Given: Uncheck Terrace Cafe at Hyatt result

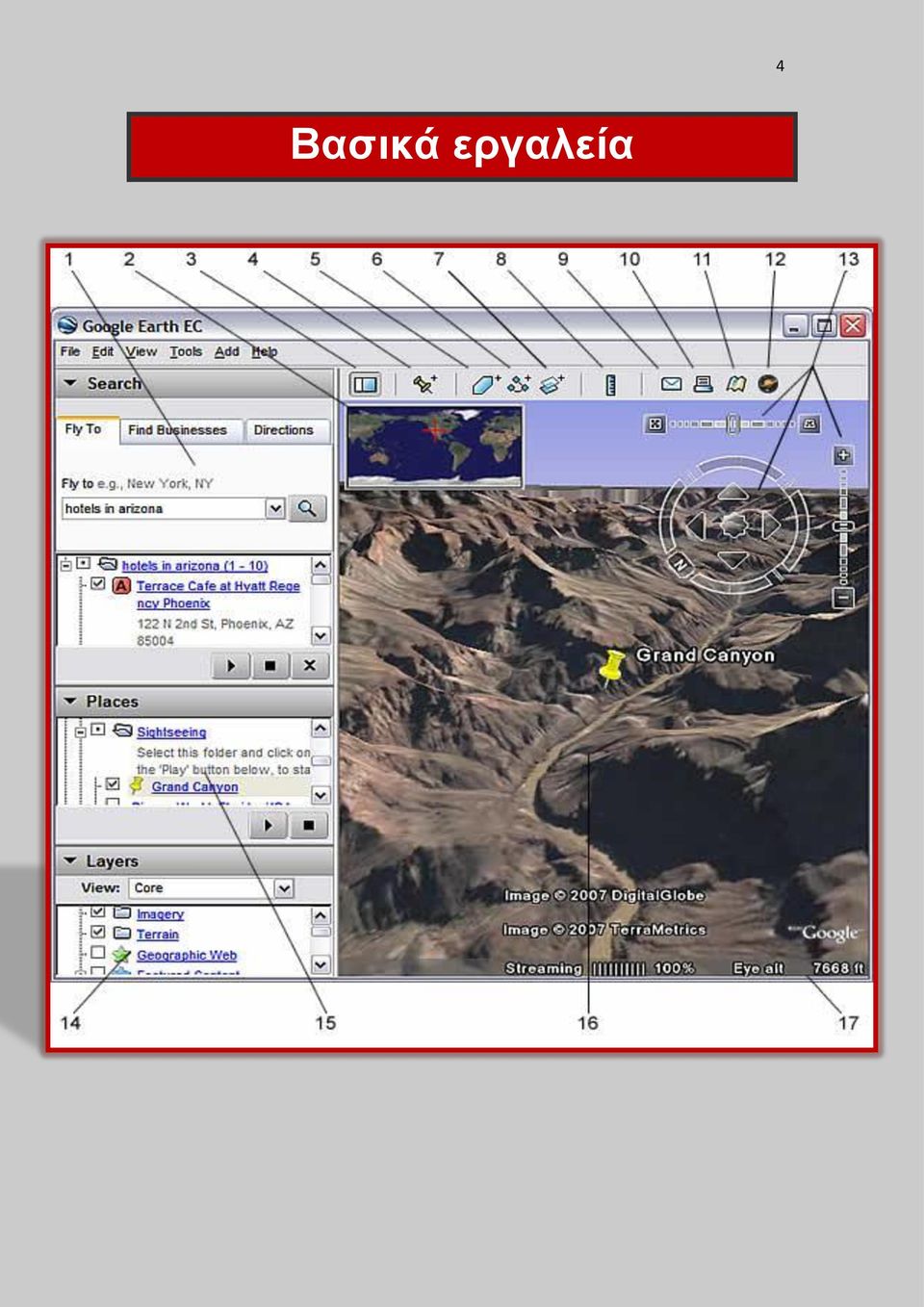Looking at the screenshot, I should 98,584.
